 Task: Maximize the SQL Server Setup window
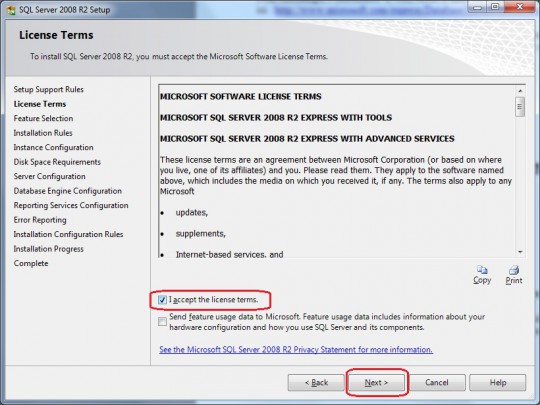tap(495, 7)
